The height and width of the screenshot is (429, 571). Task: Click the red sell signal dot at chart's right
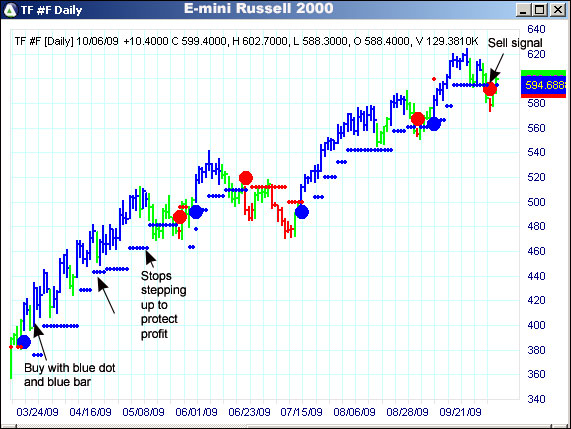490,88
